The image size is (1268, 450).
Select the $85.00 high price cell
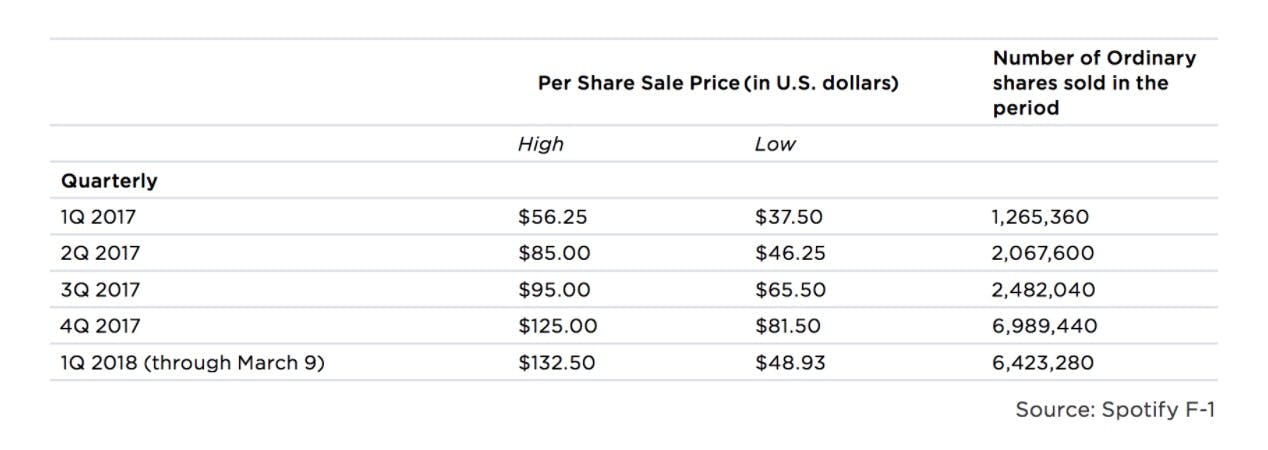click(x=554, y=253)
